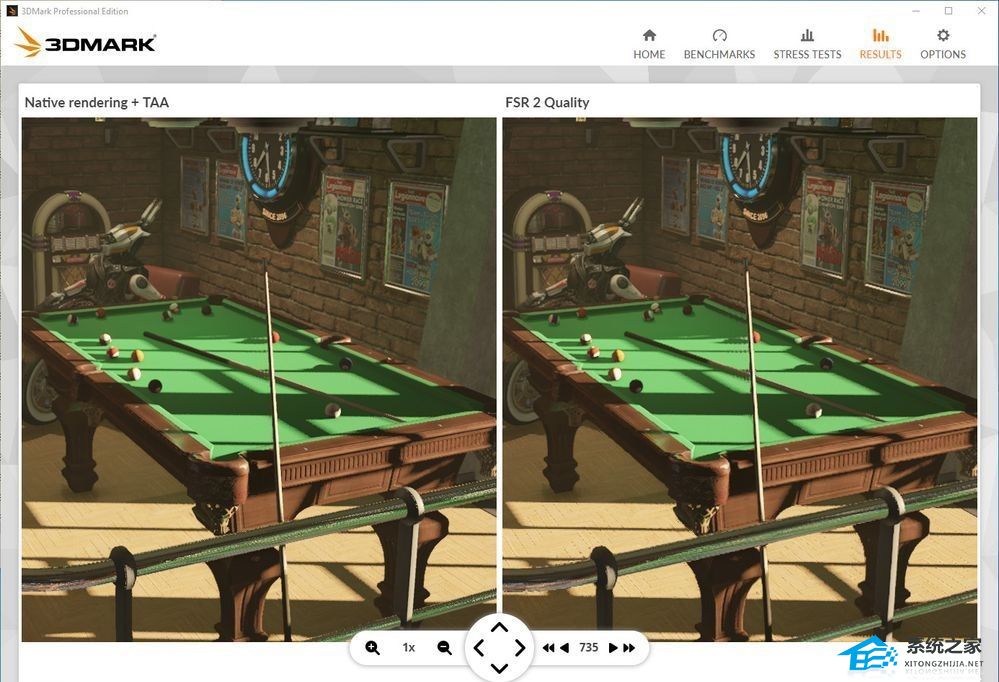Pan the view down with the down arrow
This screenshot has height=682, width=999.
500,669
